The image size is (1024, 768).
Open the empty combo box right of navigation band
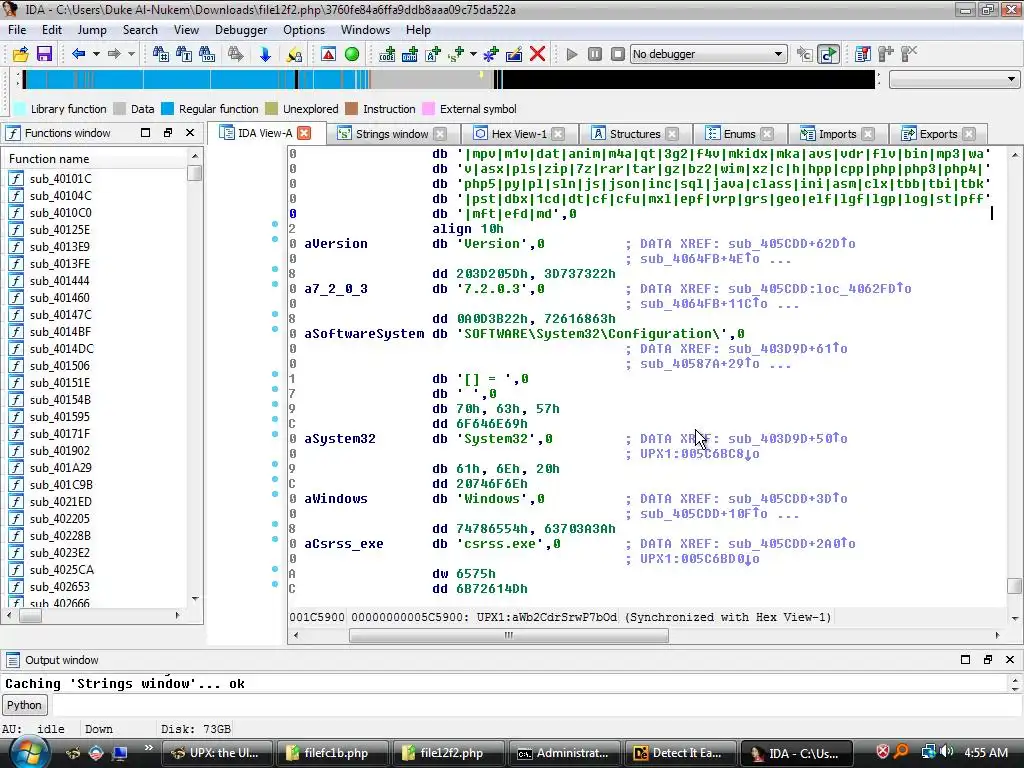[x=954, y=80]
